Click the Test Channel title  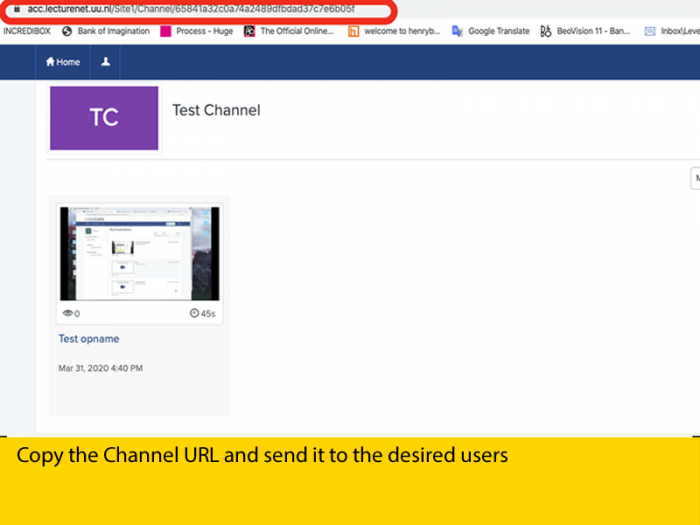pos(216,110)
